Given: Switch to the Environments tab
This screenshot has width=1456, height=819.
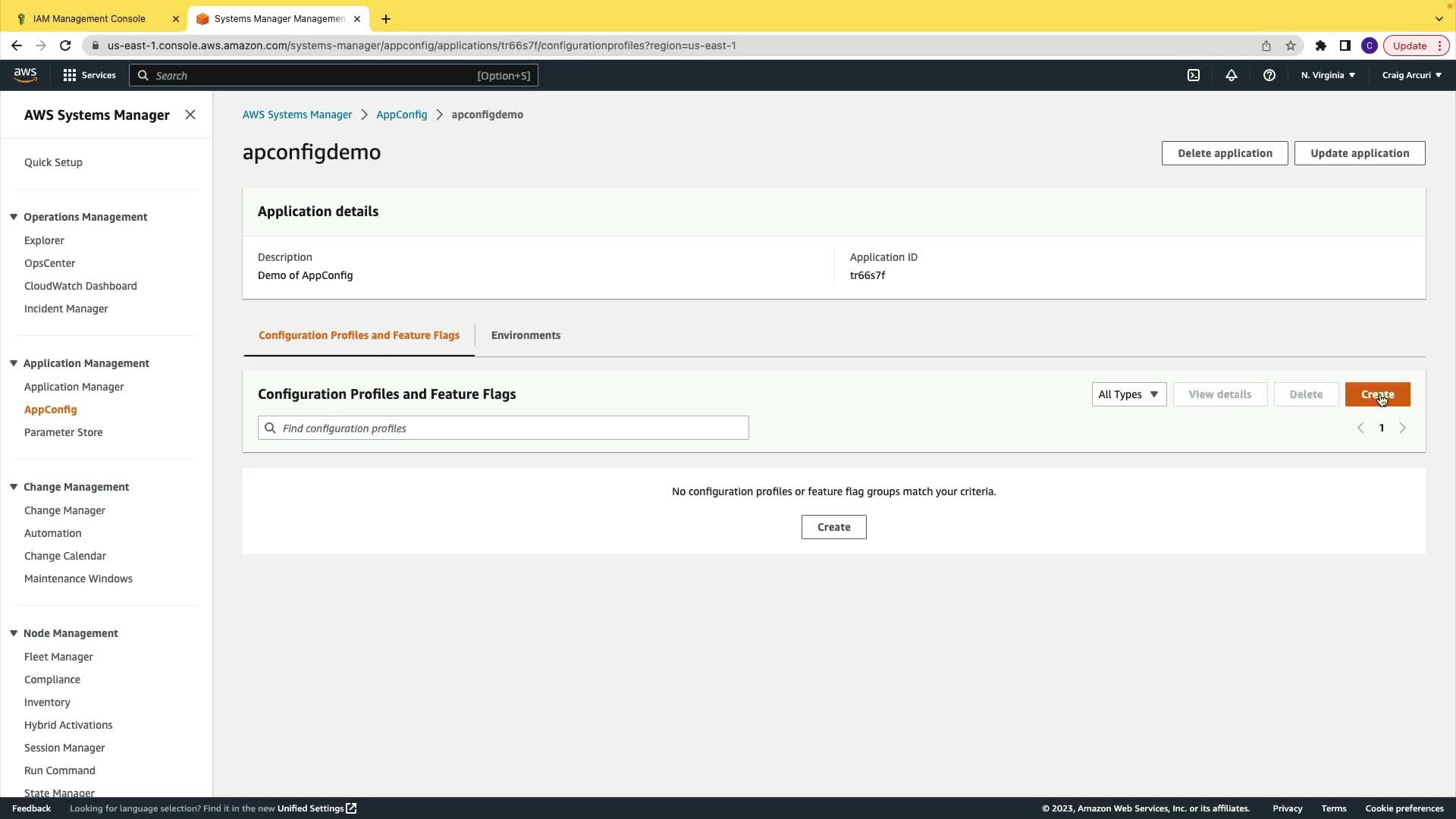Looking at the screenshot, I should click(x=526, y=335).
